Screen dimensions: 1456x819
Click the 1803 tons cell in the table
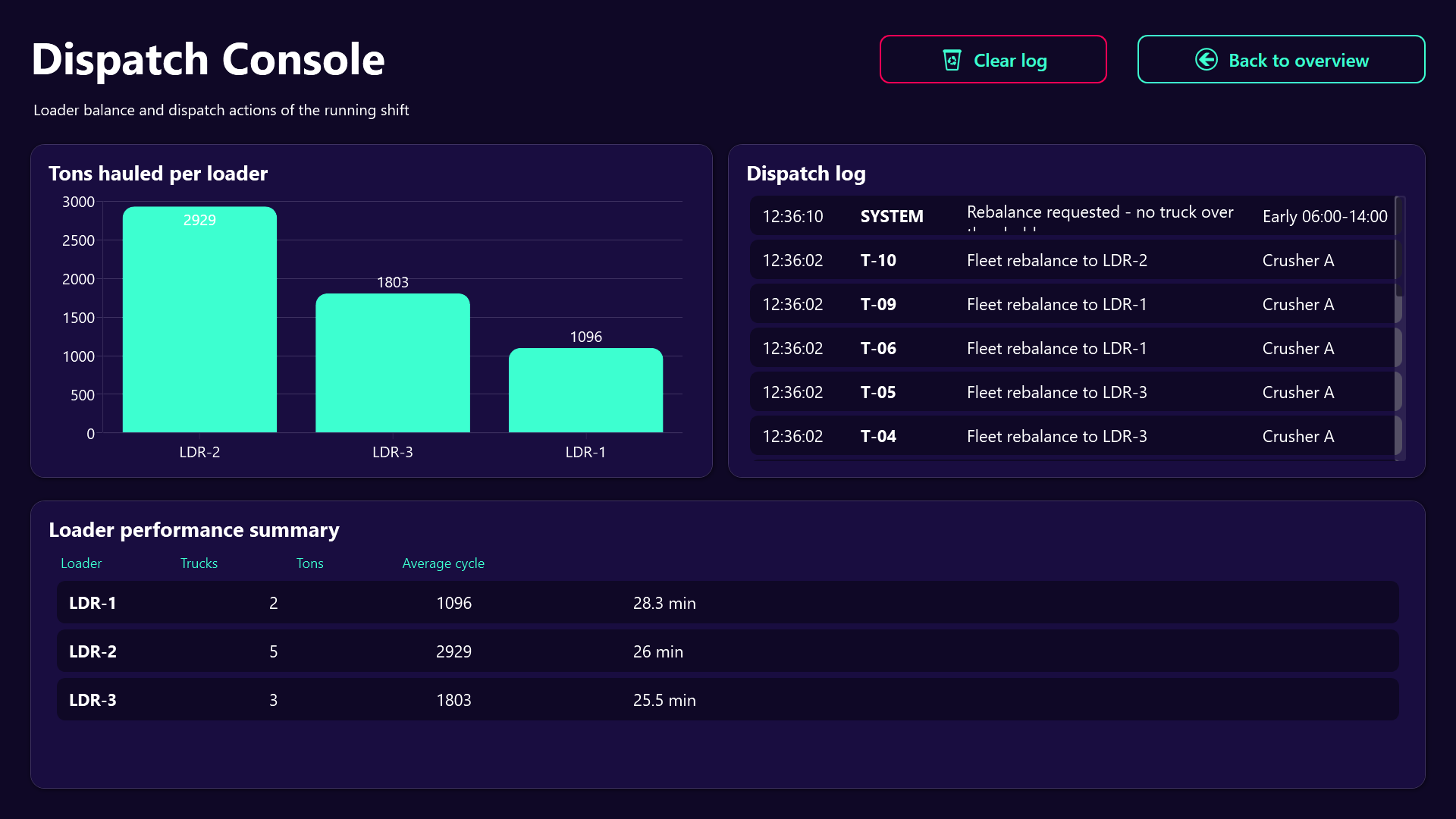coord(453,700)
